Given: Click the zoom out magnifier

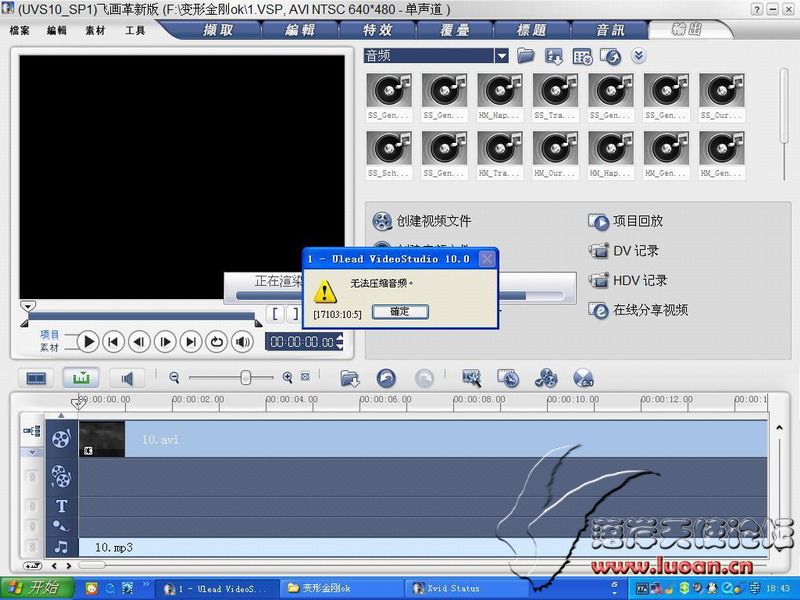Looking at the screenshot, I should coord(174,378).
